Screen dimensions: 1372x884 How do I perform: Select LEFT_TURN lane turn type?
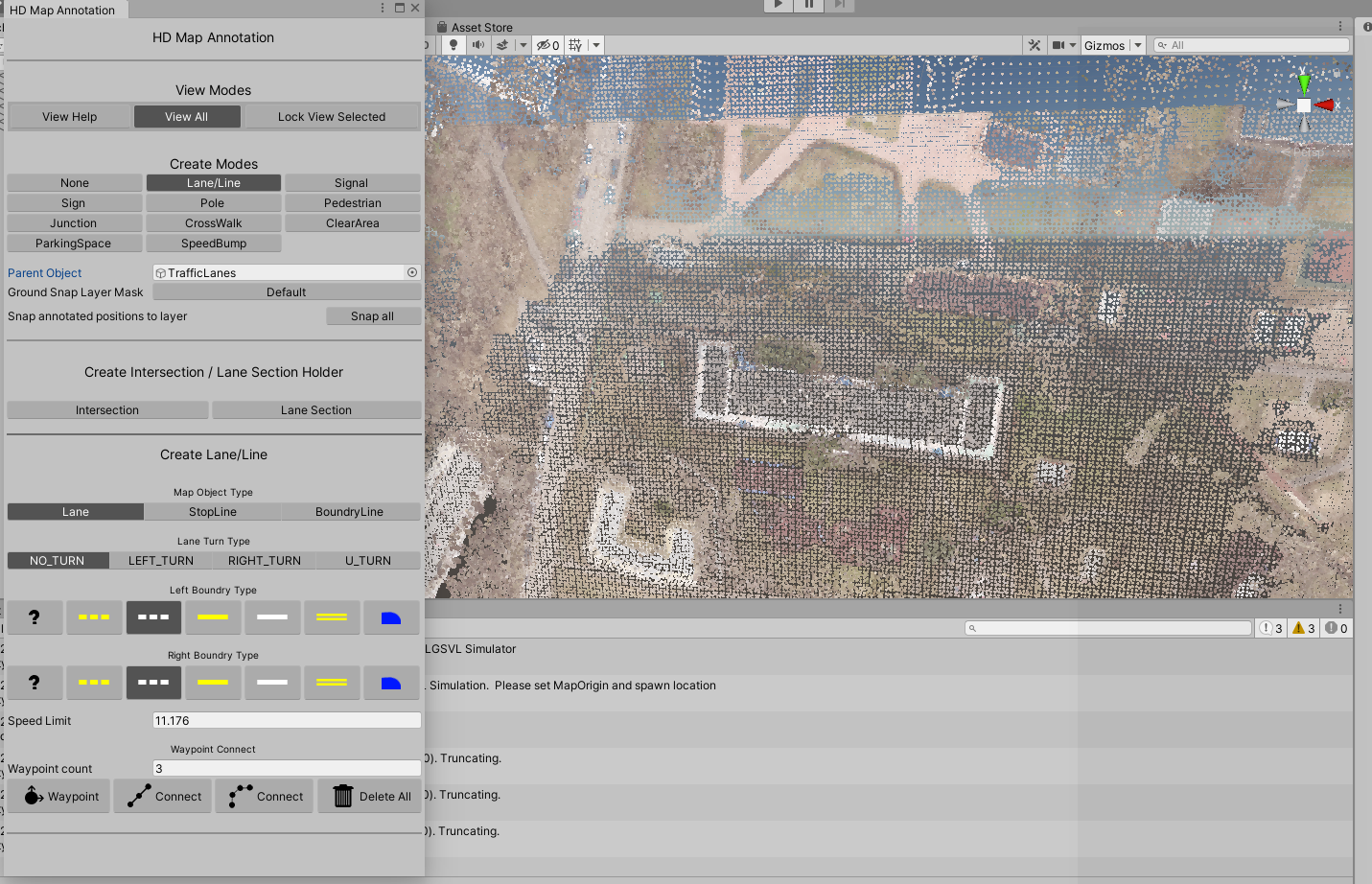pos(160,560)
